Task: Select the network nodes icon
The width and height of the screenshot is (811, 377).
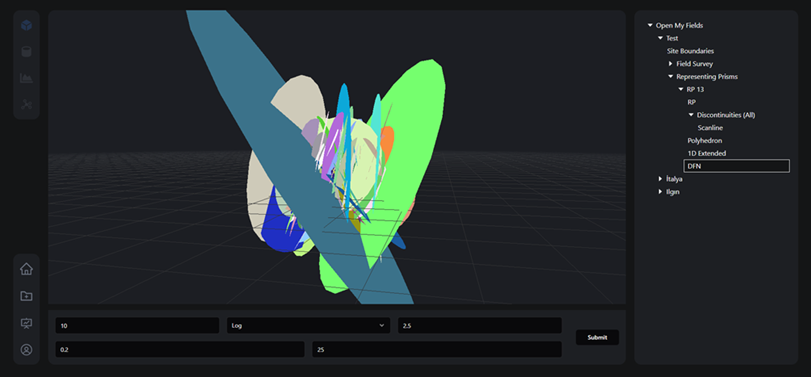Action: tap(26, 104)
